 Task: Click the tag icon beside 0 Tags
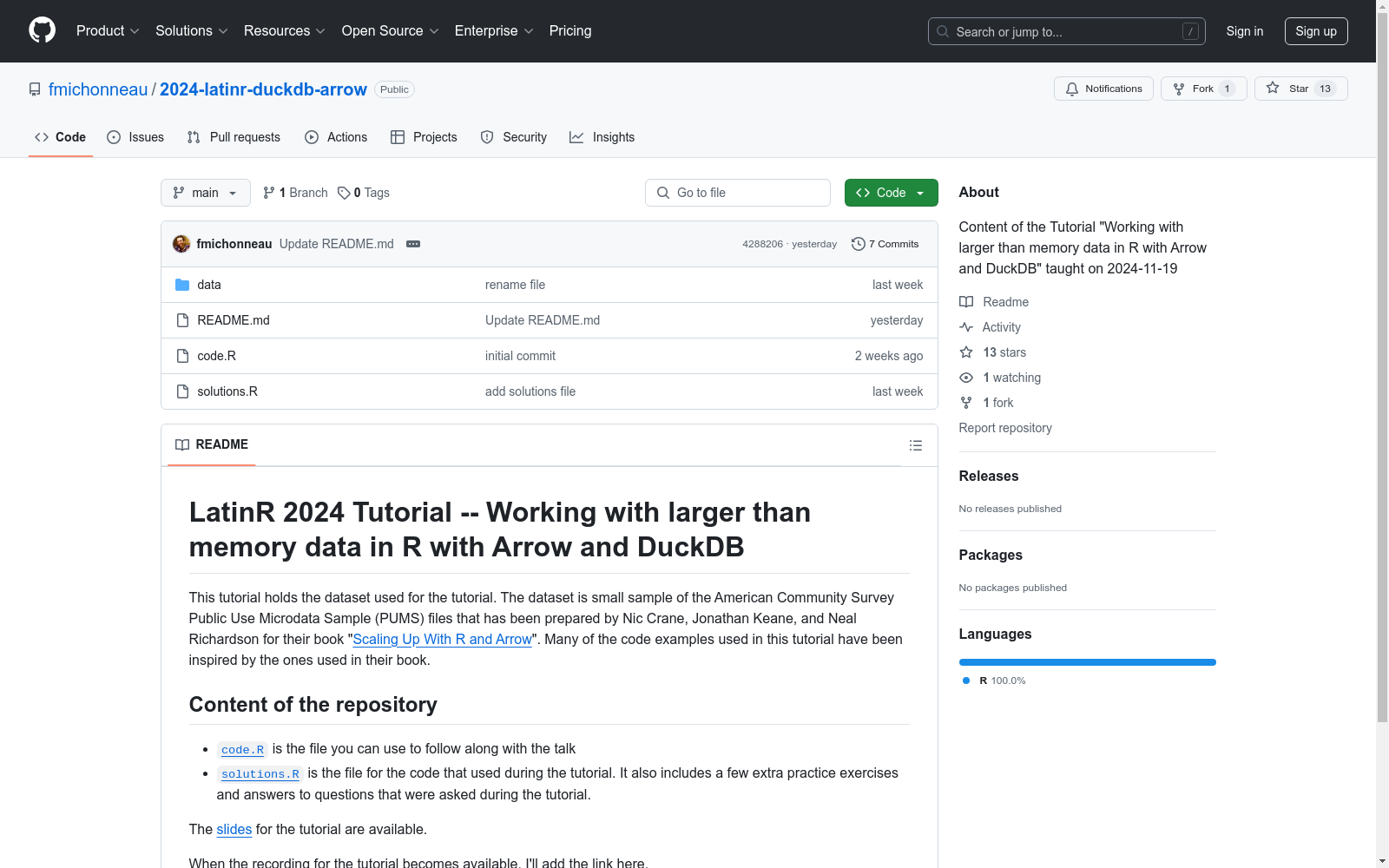click(x=344, y=193)
